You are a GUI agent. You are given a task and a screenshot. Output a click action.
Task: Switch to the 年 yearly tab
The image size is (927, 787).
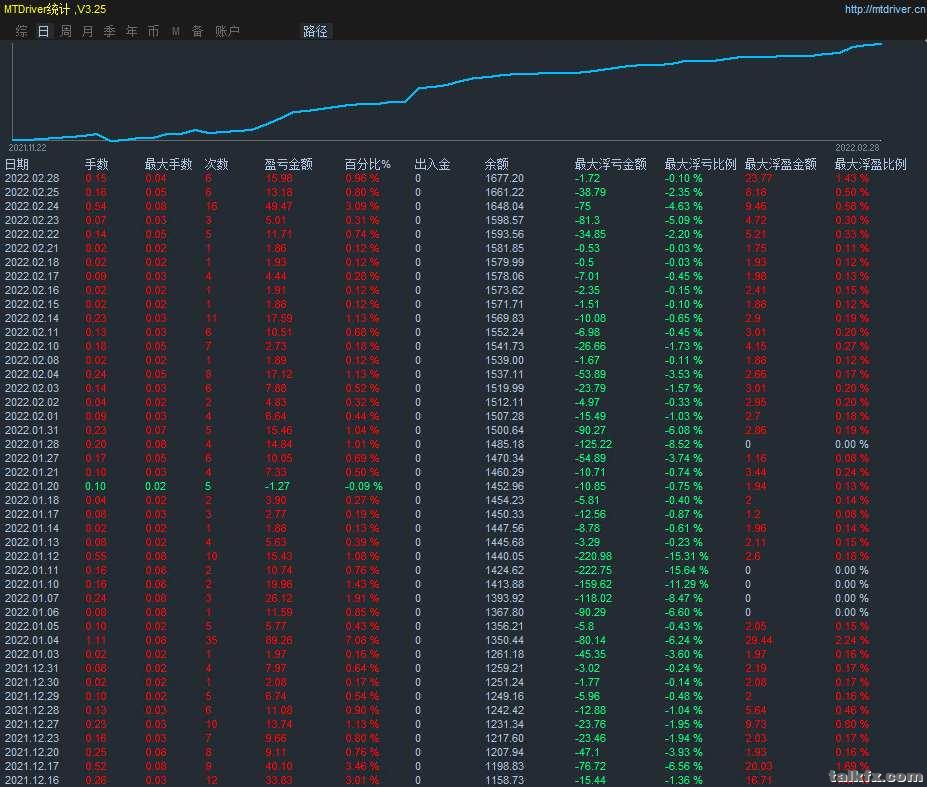click(131, 31)
